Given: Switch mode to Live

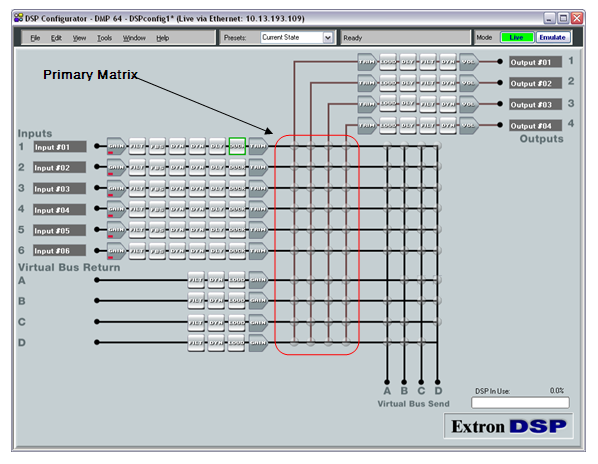Looking at the screenshot, I should [x=517, y=37].
